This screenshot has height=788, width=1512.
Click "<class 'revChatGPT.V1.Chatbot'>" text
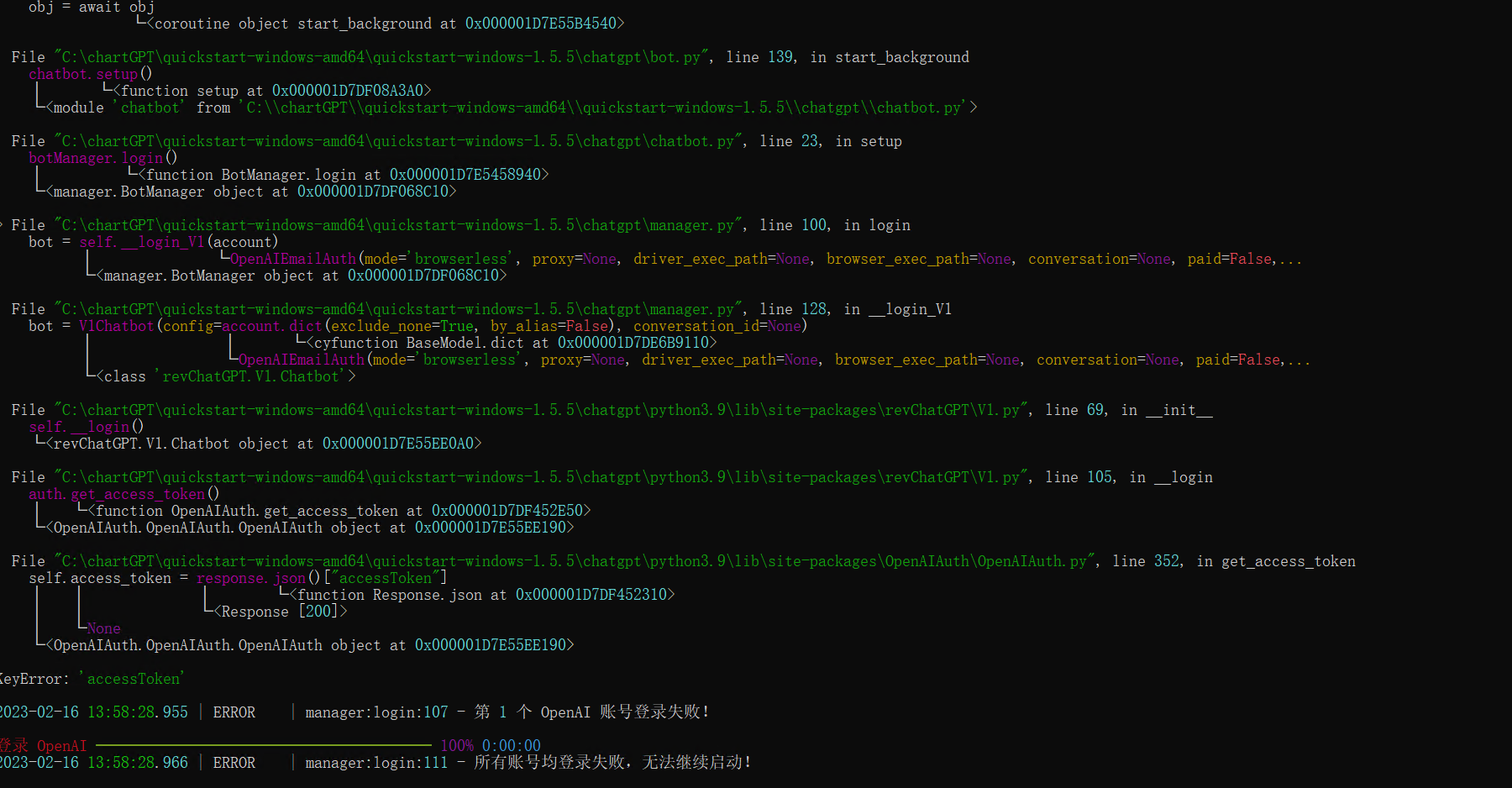click(x=226, y=376)
